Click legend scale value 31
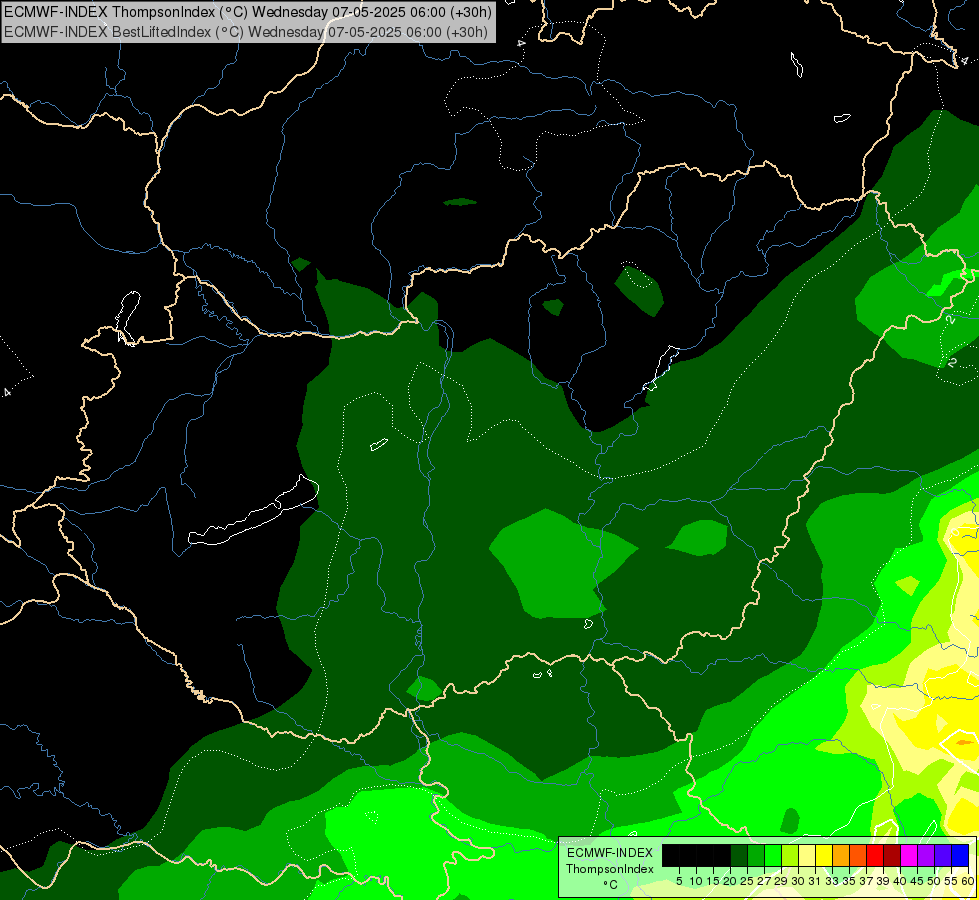This screenshot has height=900, width=979. point(815,881)
